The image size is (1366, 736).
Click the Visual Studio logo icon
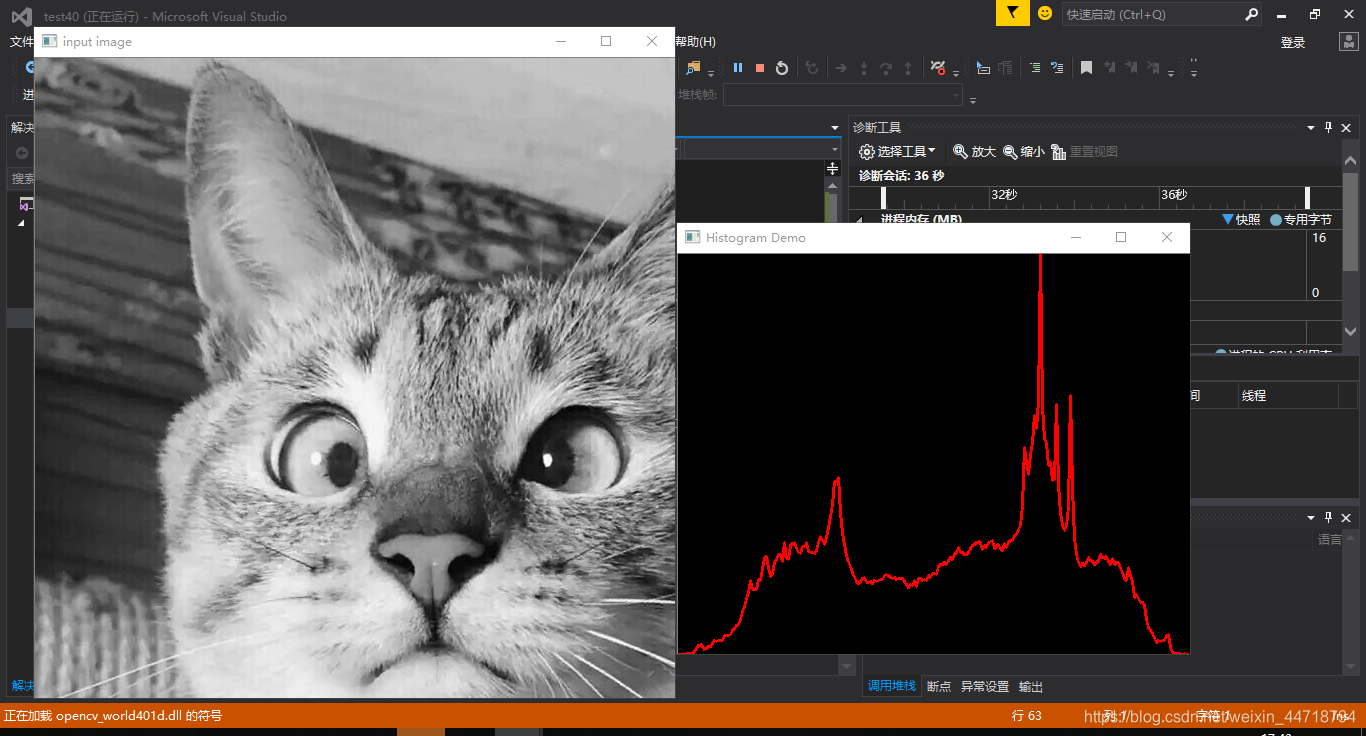(21, 16)
